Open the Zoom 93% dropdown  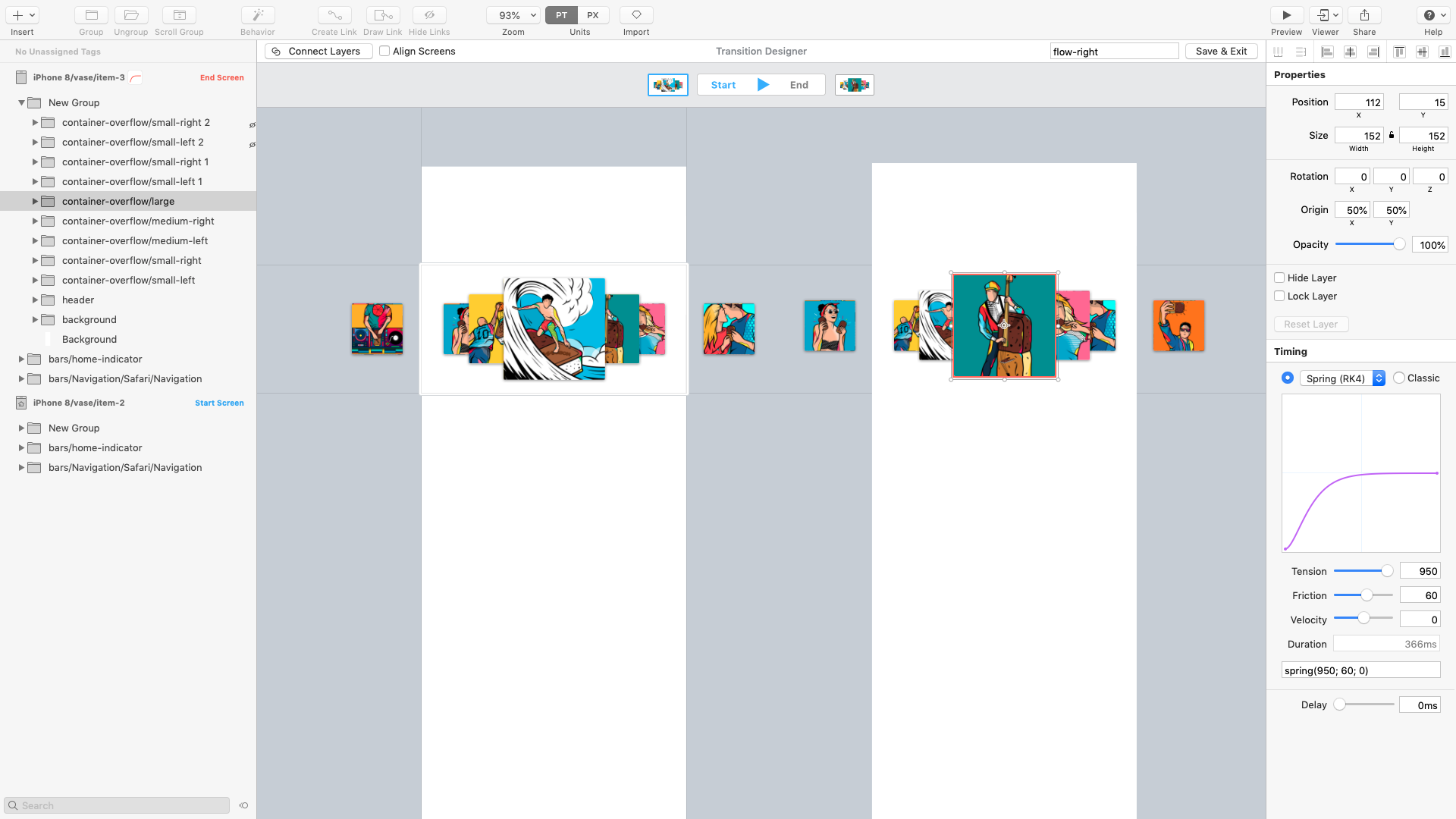[x=513, y=15]
